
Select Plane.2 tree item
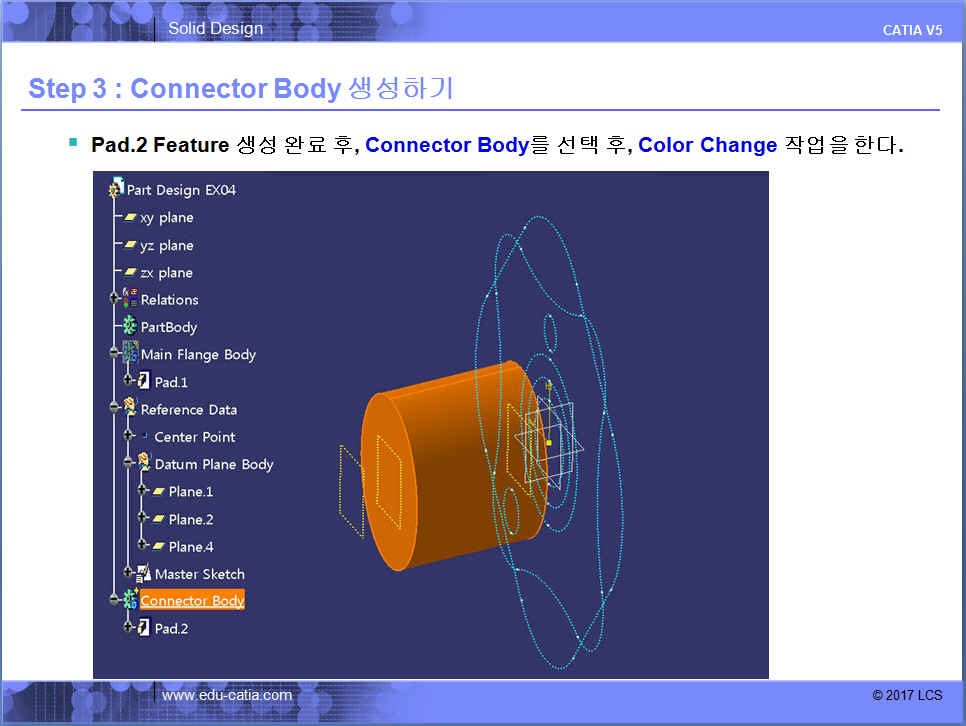[x=190, y=519]
